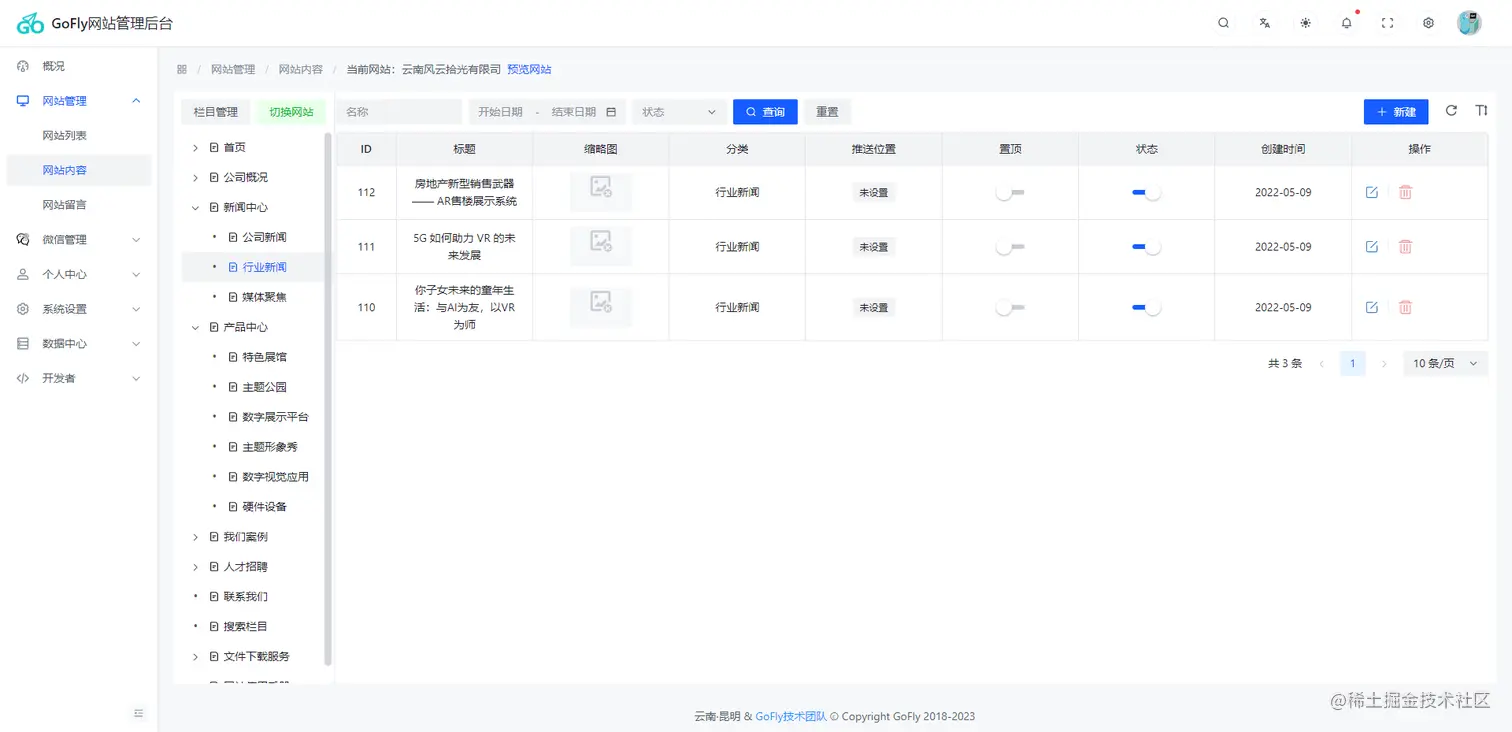Click the 栏目管理 button
This screenshot has height=732, width=1512.
click(215, 112)
